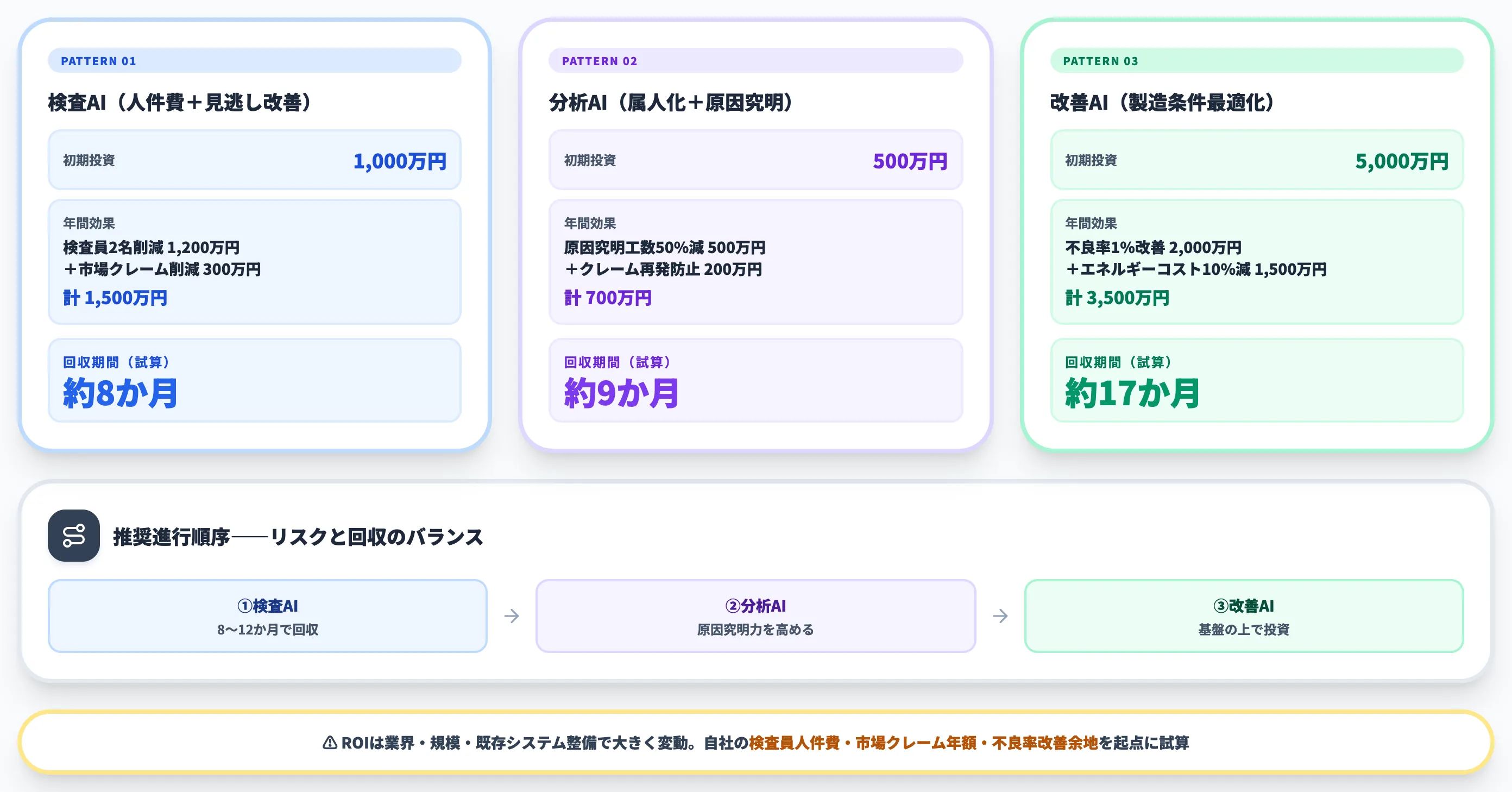Select the ①検査AI step card

(x=268, y=616)
